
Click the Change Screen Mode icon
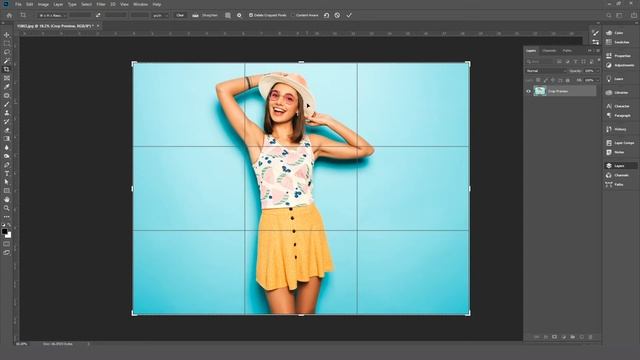pos(7,253)
